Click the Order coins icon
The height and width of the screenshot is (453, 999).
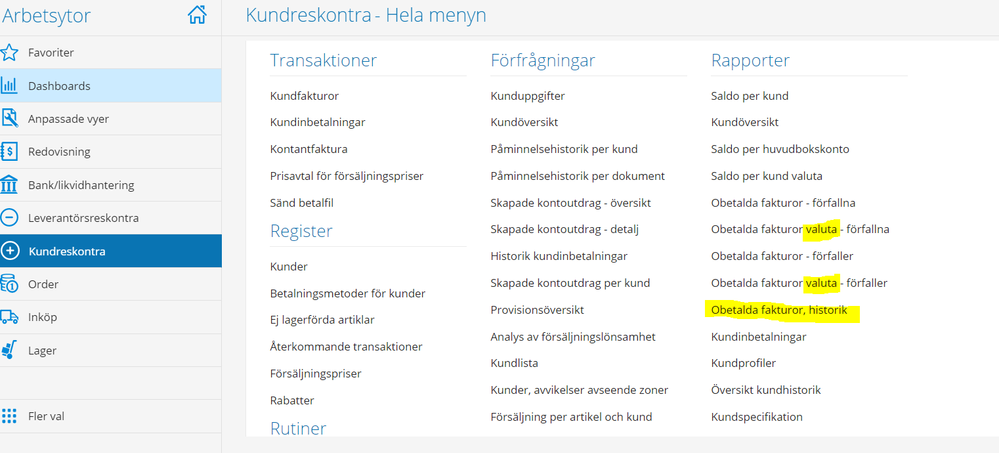click(9, 284)
